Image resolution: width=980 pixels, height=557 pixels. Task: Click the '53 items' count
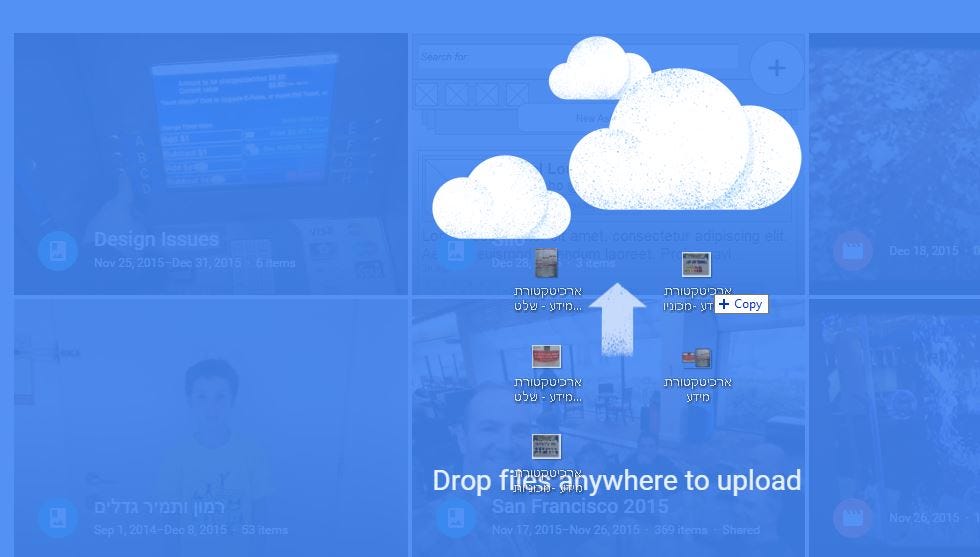(264, 529)
